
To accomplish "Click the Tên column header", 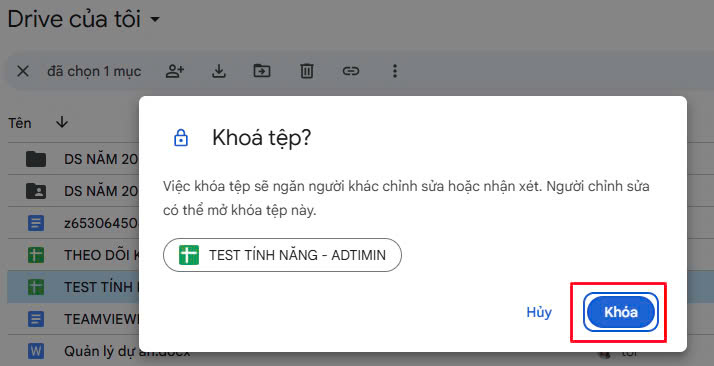I will coord(20,123).
